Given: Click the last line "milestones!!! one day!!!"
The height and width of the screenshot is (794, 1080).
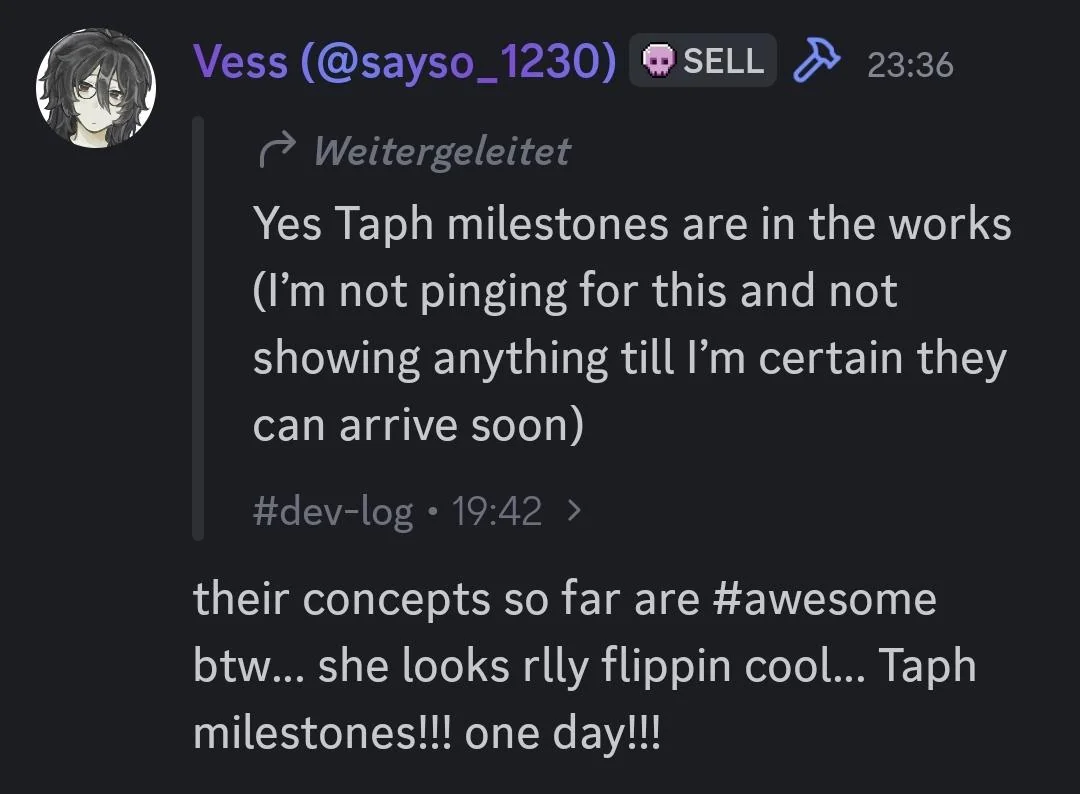Looking at the screenshot, I should coord(427,733).
